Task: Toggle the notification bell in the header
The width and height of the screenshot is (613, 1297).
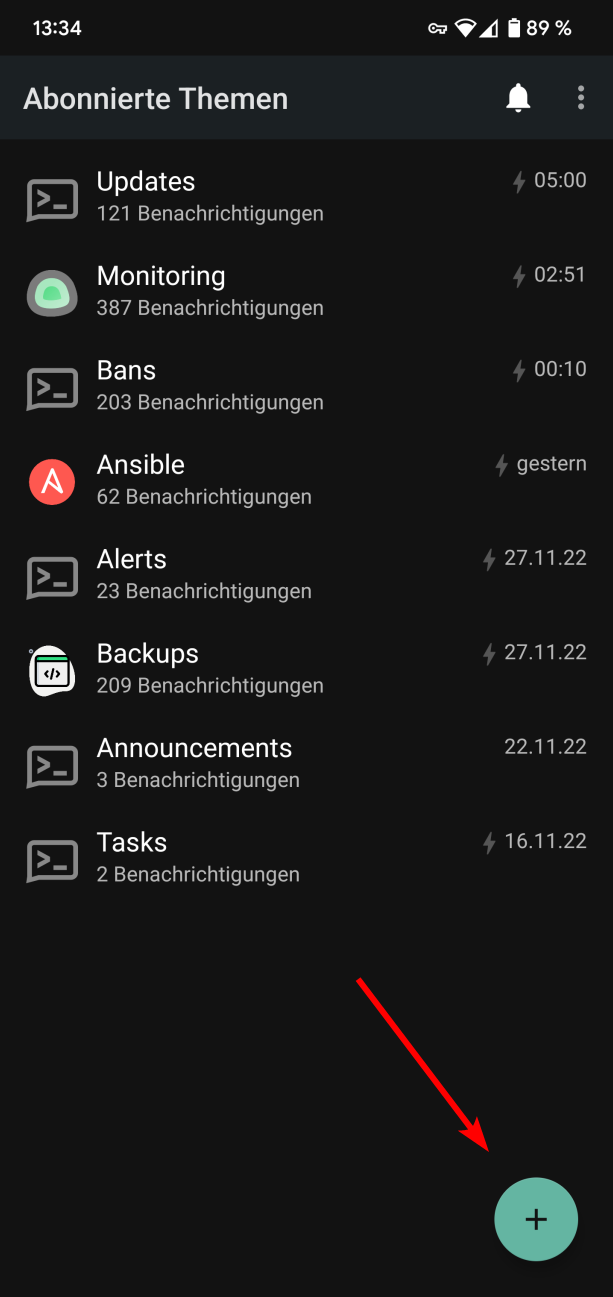Action: click(x=518, y=98)
